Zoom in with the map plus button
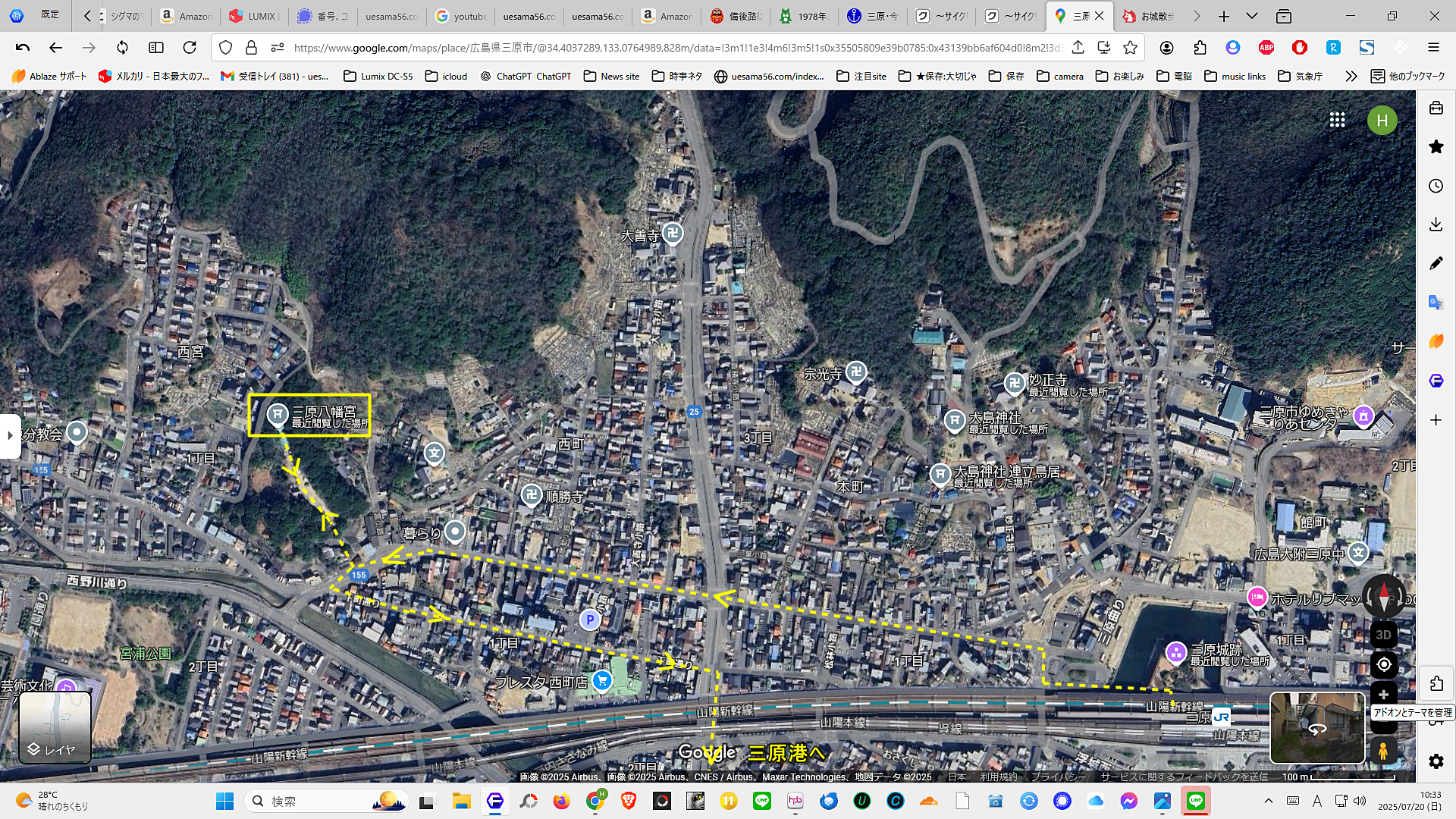1456x819 pixels. click(x=1384, y=695)
